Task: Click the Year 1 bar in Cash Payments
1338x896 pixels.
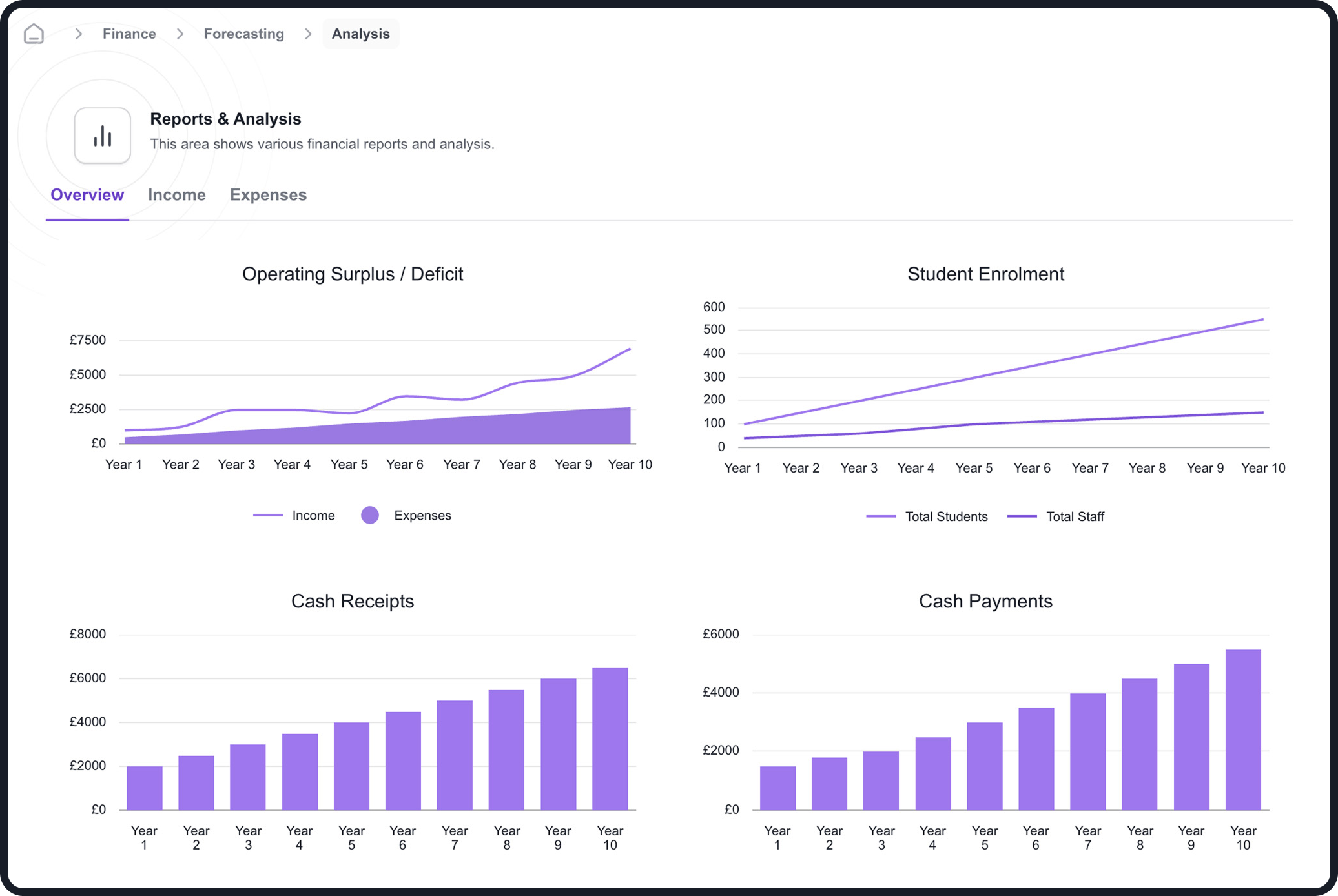Action: tap(777, 788)
